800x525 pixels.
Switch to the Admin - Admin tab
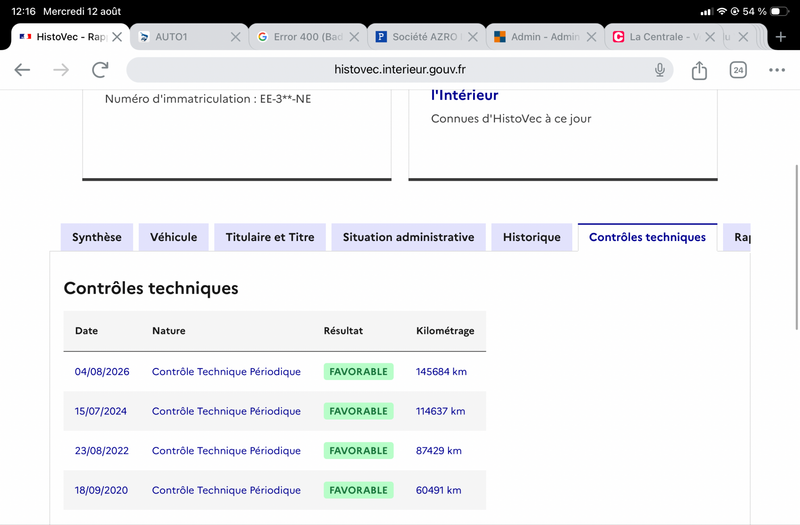tap(537, 37)
